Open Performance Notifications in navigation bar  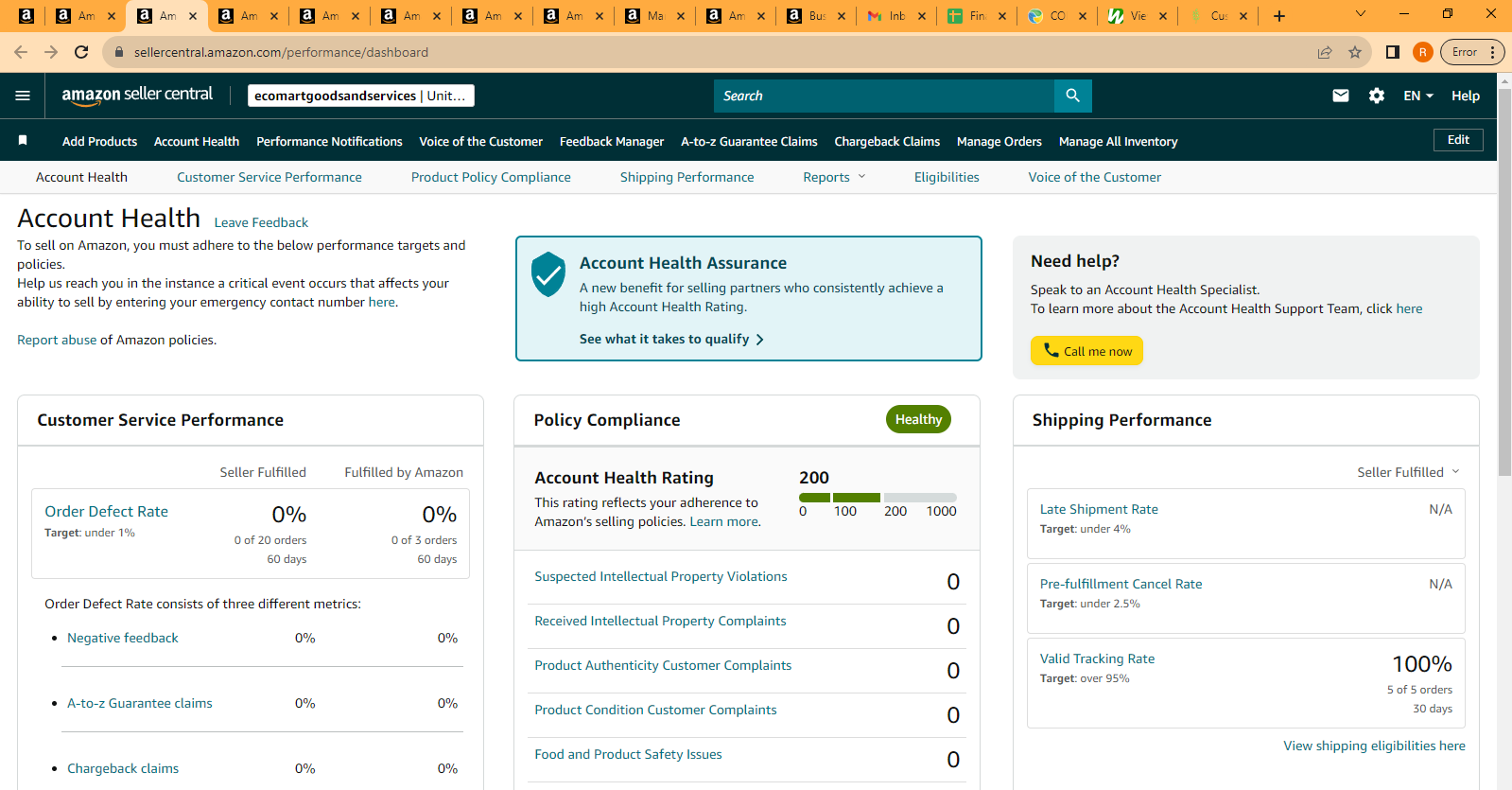click(x=329, y=141)
